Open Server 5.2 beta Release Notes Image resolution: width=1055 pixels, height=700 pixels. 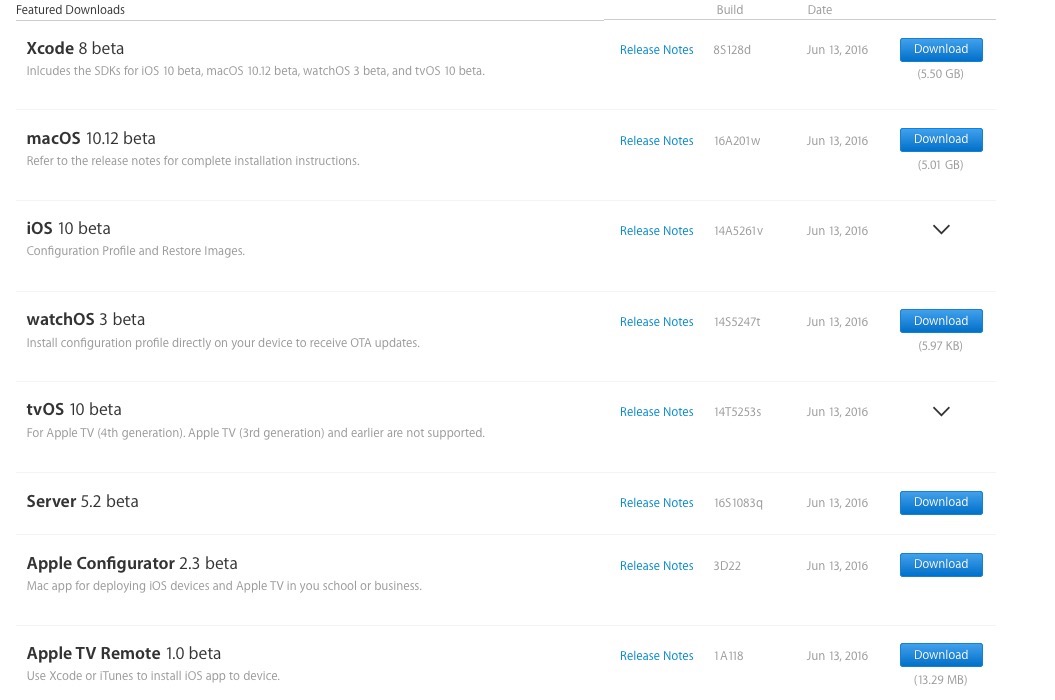[656, 503]
